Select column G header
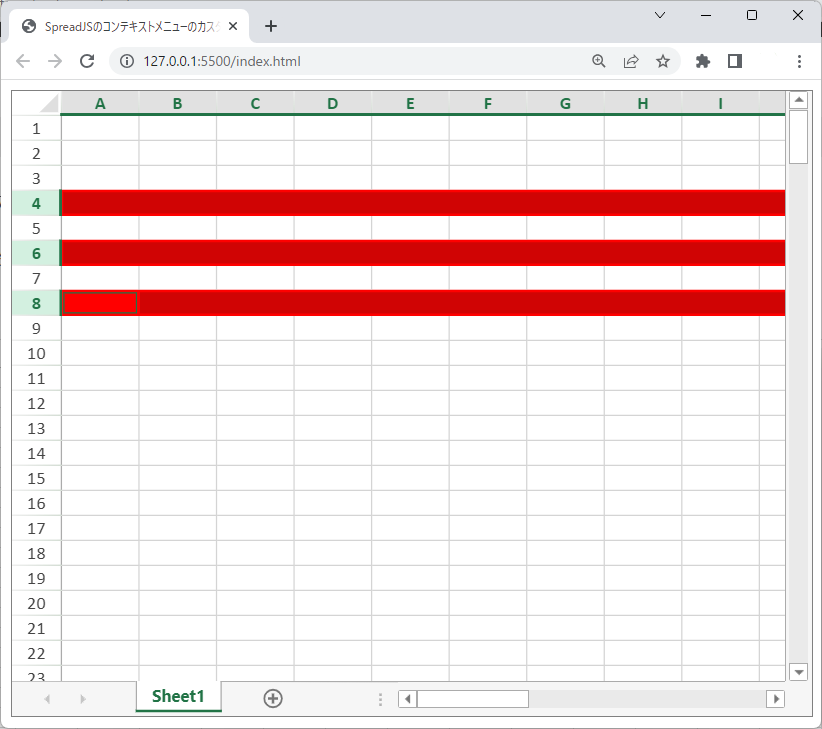822x729 pixels. [565, 103]
